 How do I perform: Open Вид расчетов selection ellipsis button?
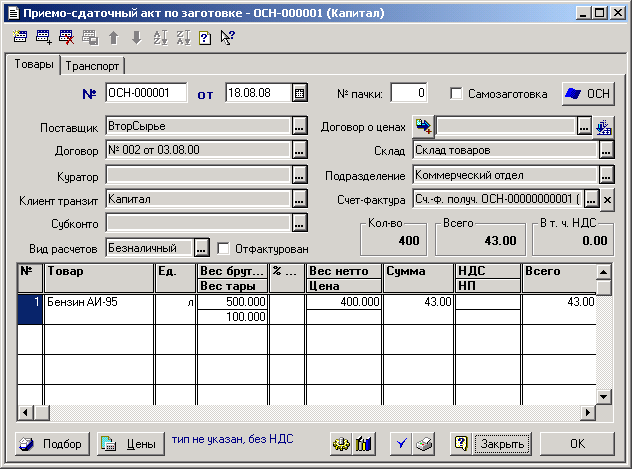coord(201,247)
